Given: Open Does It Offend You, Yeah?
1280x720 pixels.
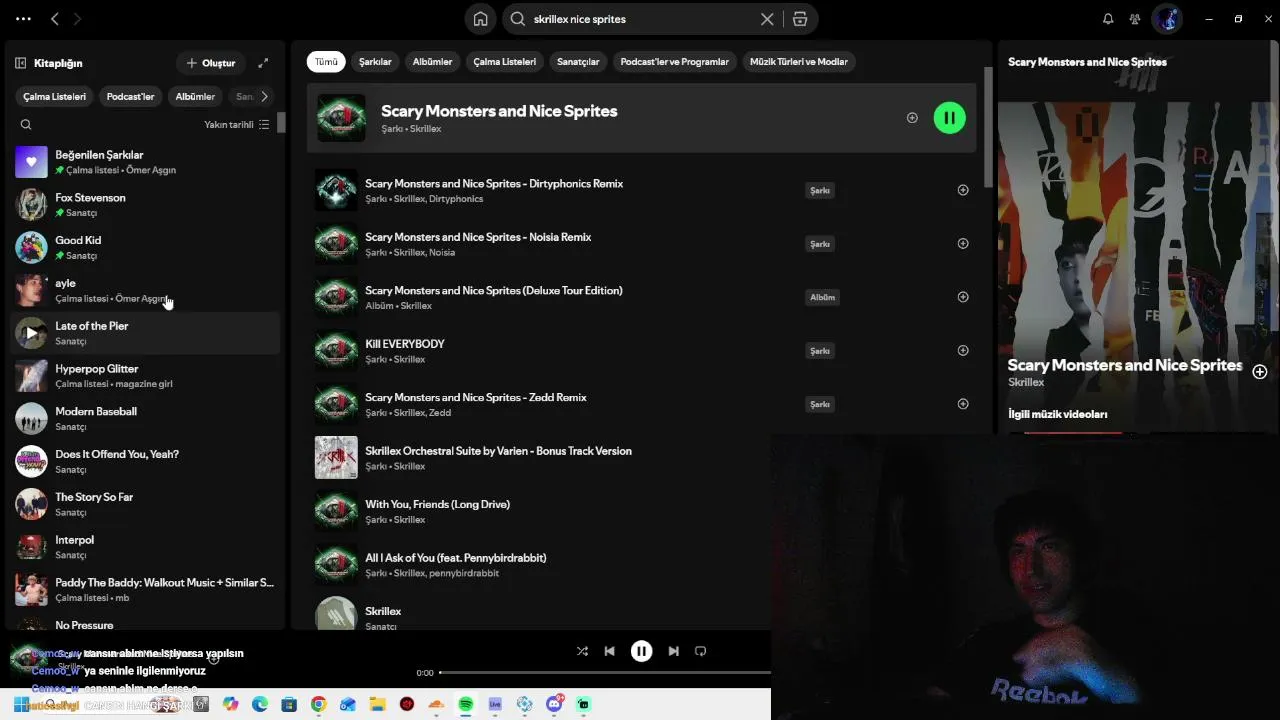Looking at the screenshot, I should (x=146, y=461).
